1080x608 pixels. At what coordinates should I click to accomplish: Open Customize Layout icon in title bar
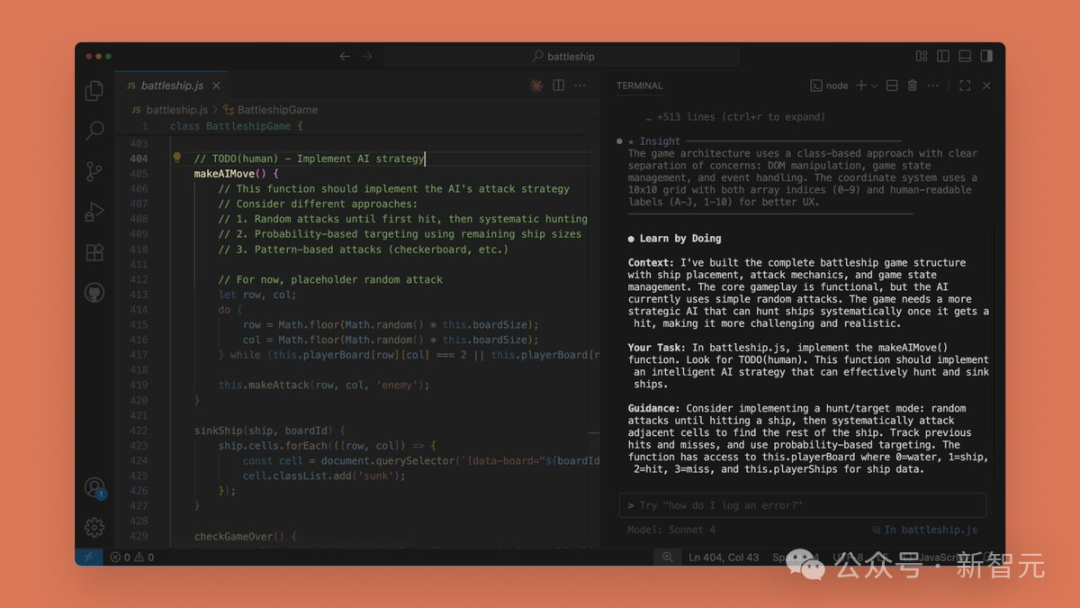922,56
